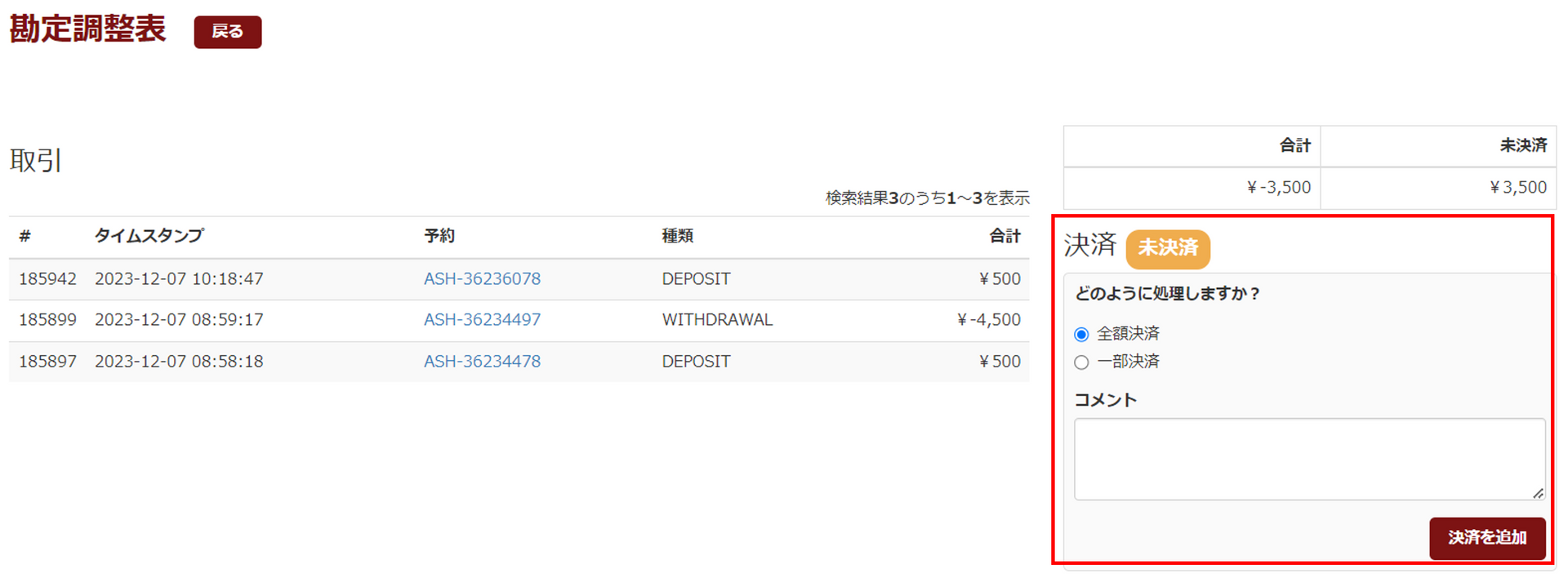Click the 種類 column header

[x=677, y=236]
